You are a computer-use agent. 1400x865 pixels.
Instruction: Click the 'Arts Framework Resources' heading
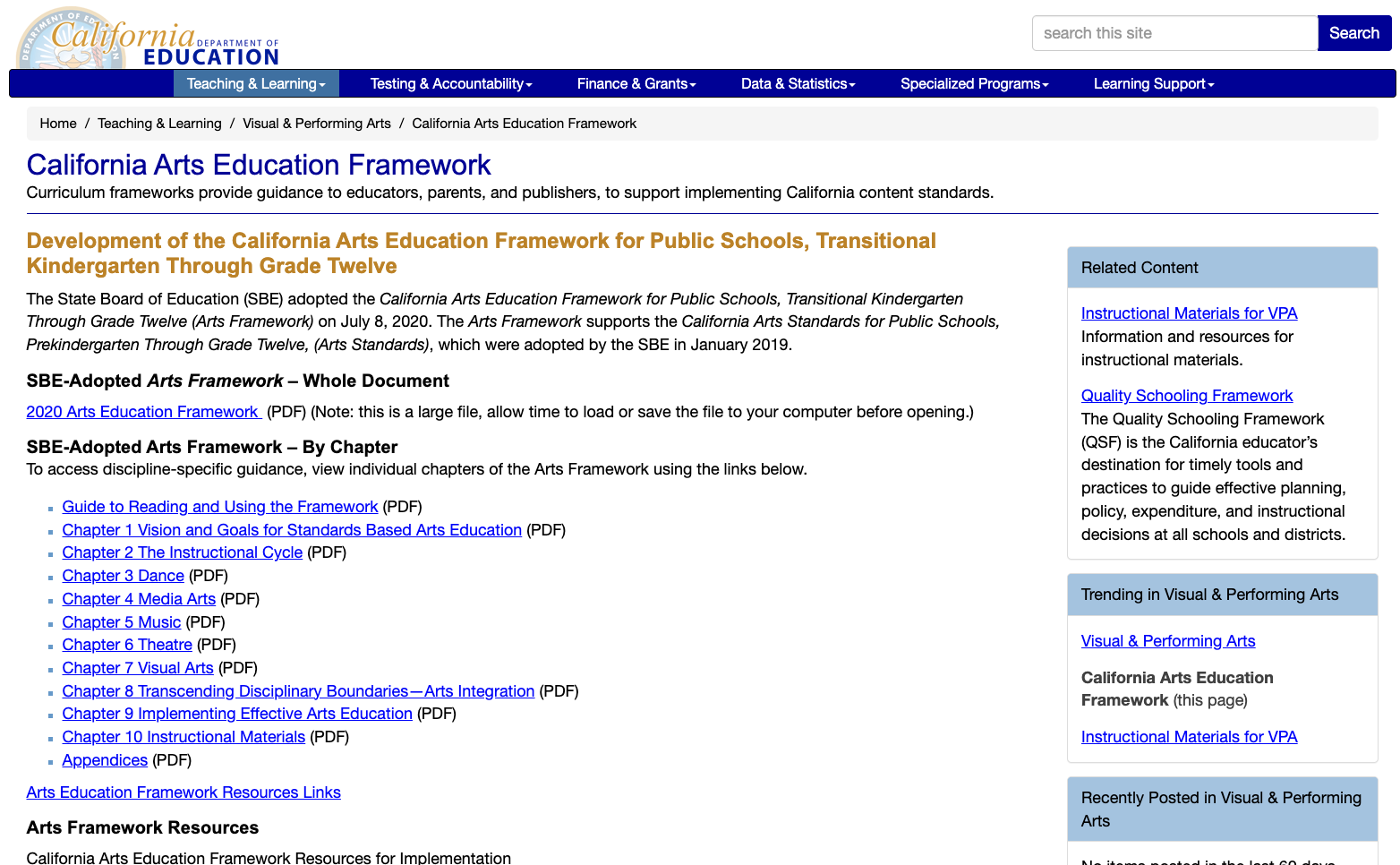pos(142,827)
